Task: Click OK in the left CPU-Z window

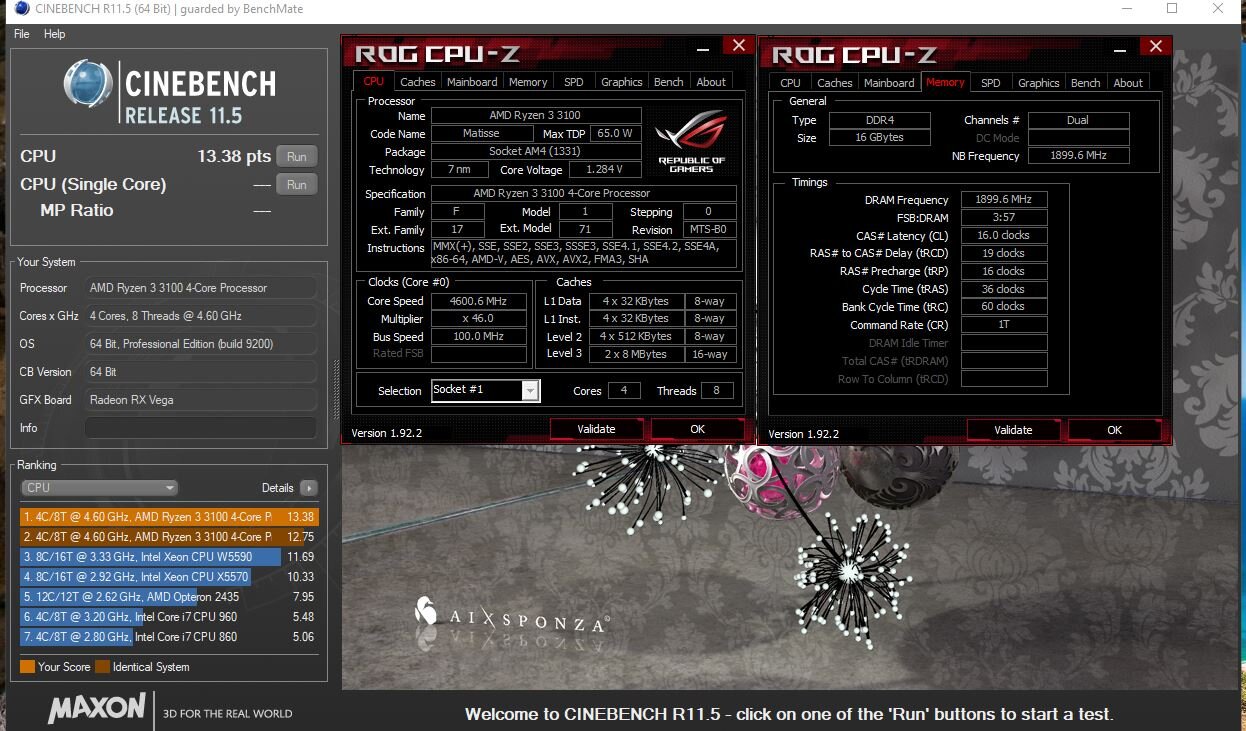Action: tap(697, 429)
